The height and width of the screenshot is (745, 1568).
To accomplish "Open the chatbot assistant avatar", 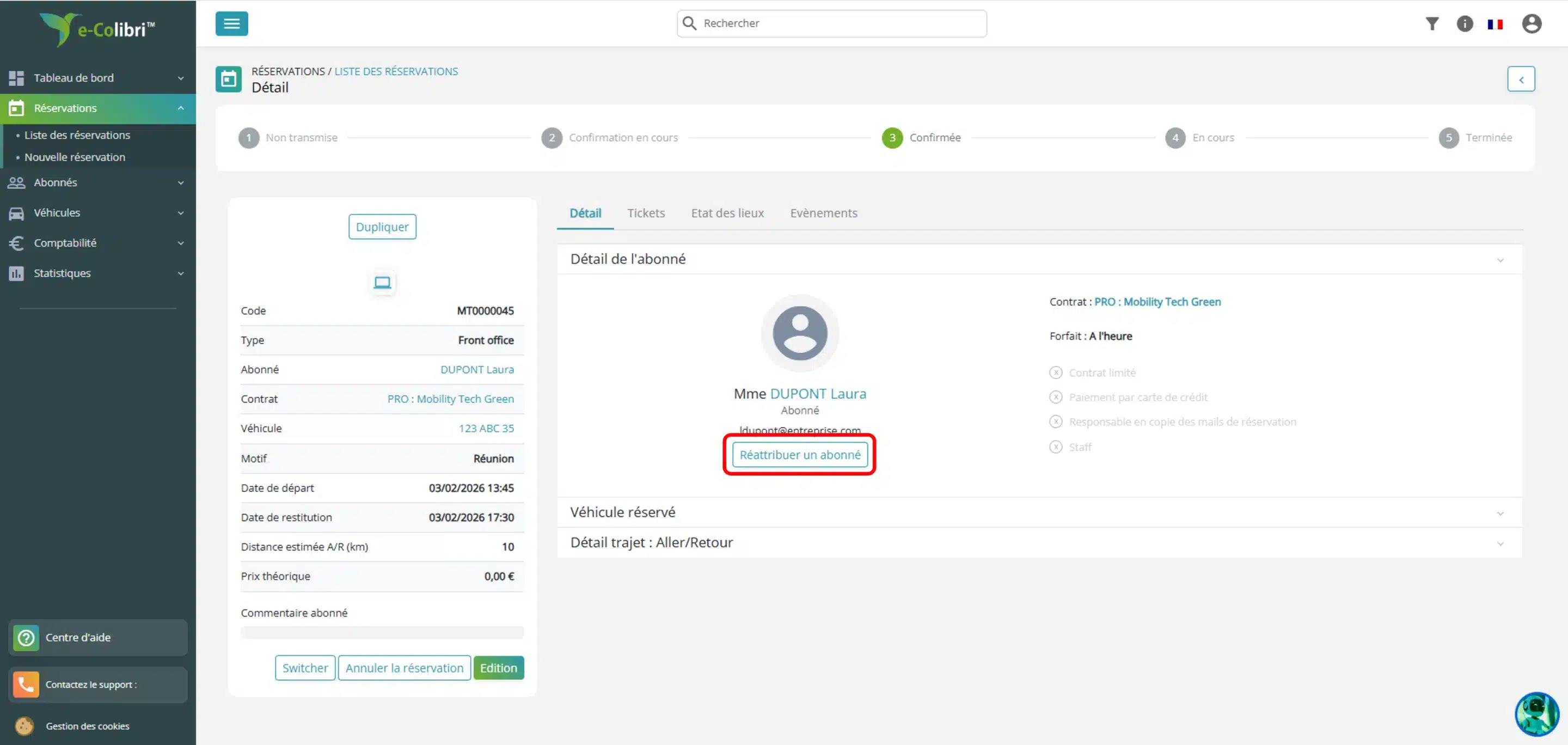I will click(1536, 713).
